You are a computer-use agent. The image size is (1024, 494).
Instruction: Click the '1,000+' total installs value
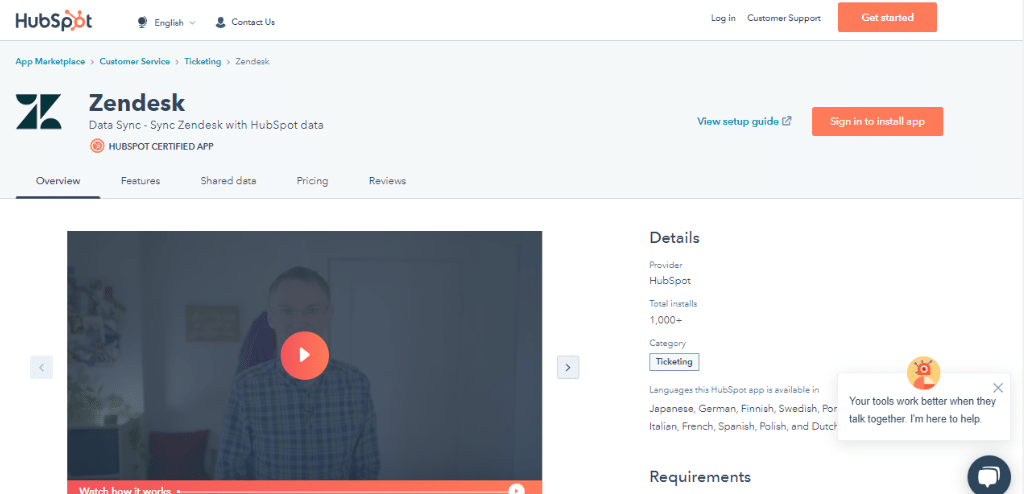(666, 320)
